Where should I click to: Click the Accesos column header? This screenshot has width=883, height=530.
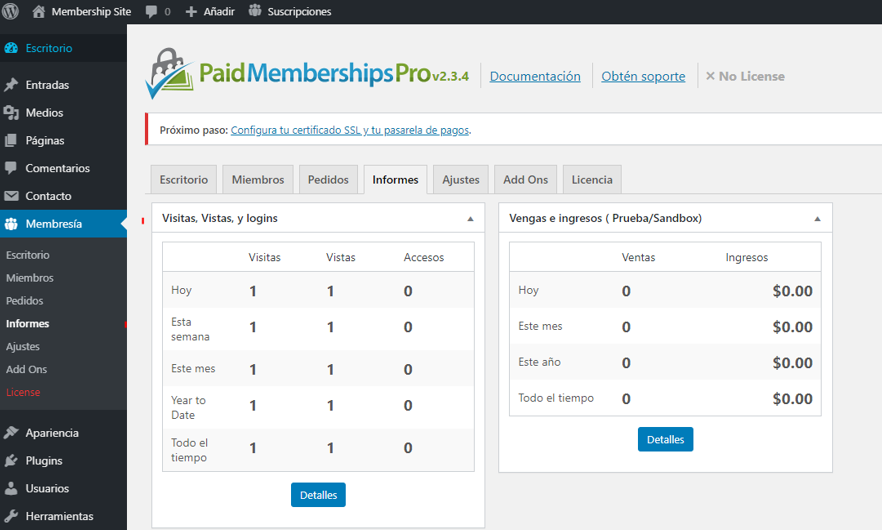[423, 257]
